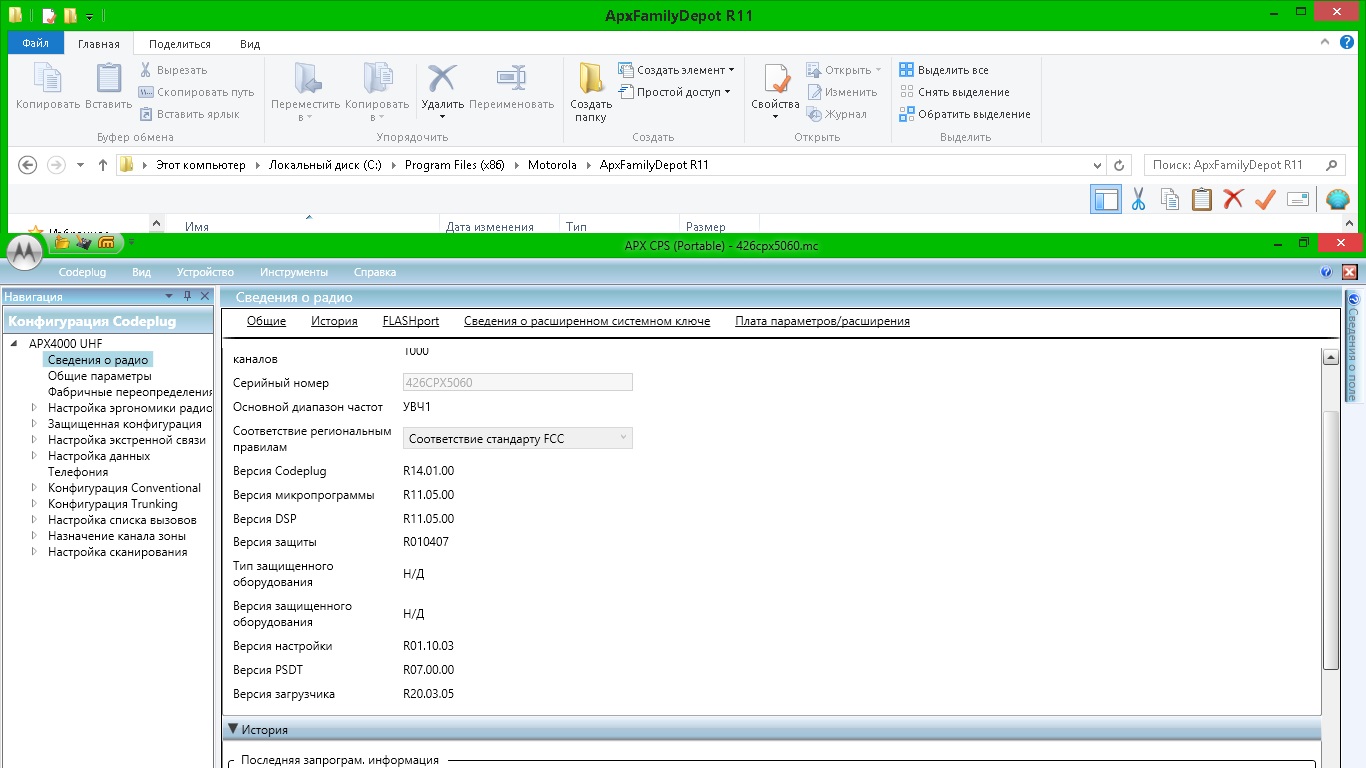This screenshot has height=768, width=1366.
Task: Open the Создать элемент dropdown
Action: point(677,70)
